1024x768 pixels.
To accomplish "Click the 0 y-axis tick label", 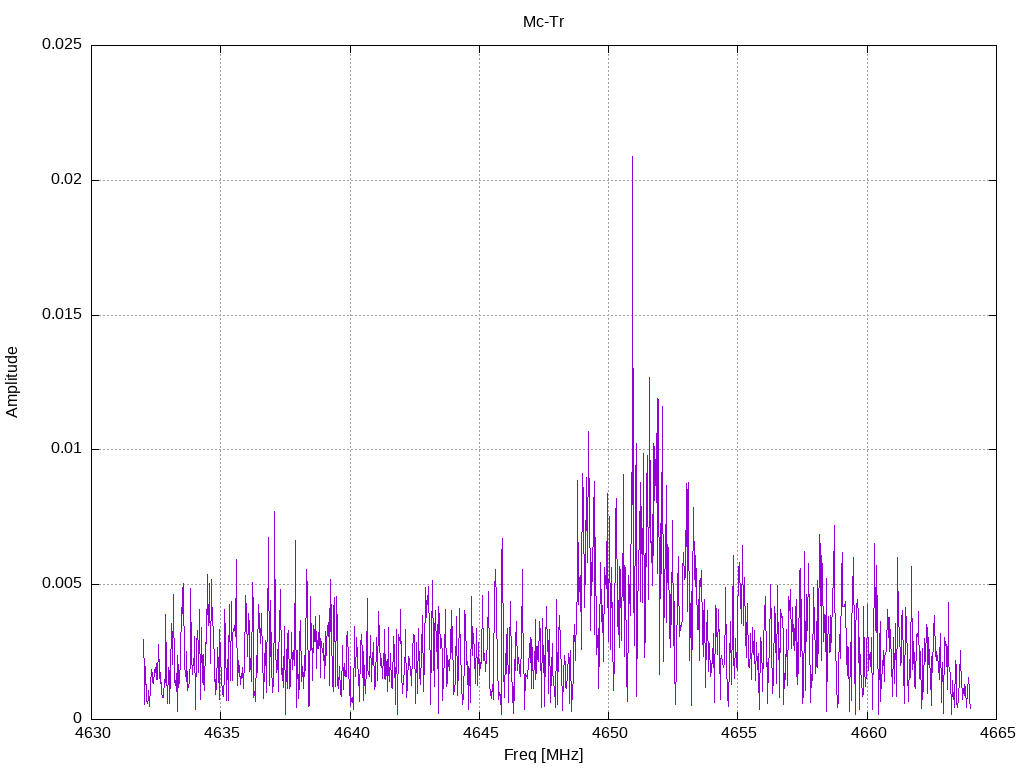I will pyautogui.click(x=78, y=718).
